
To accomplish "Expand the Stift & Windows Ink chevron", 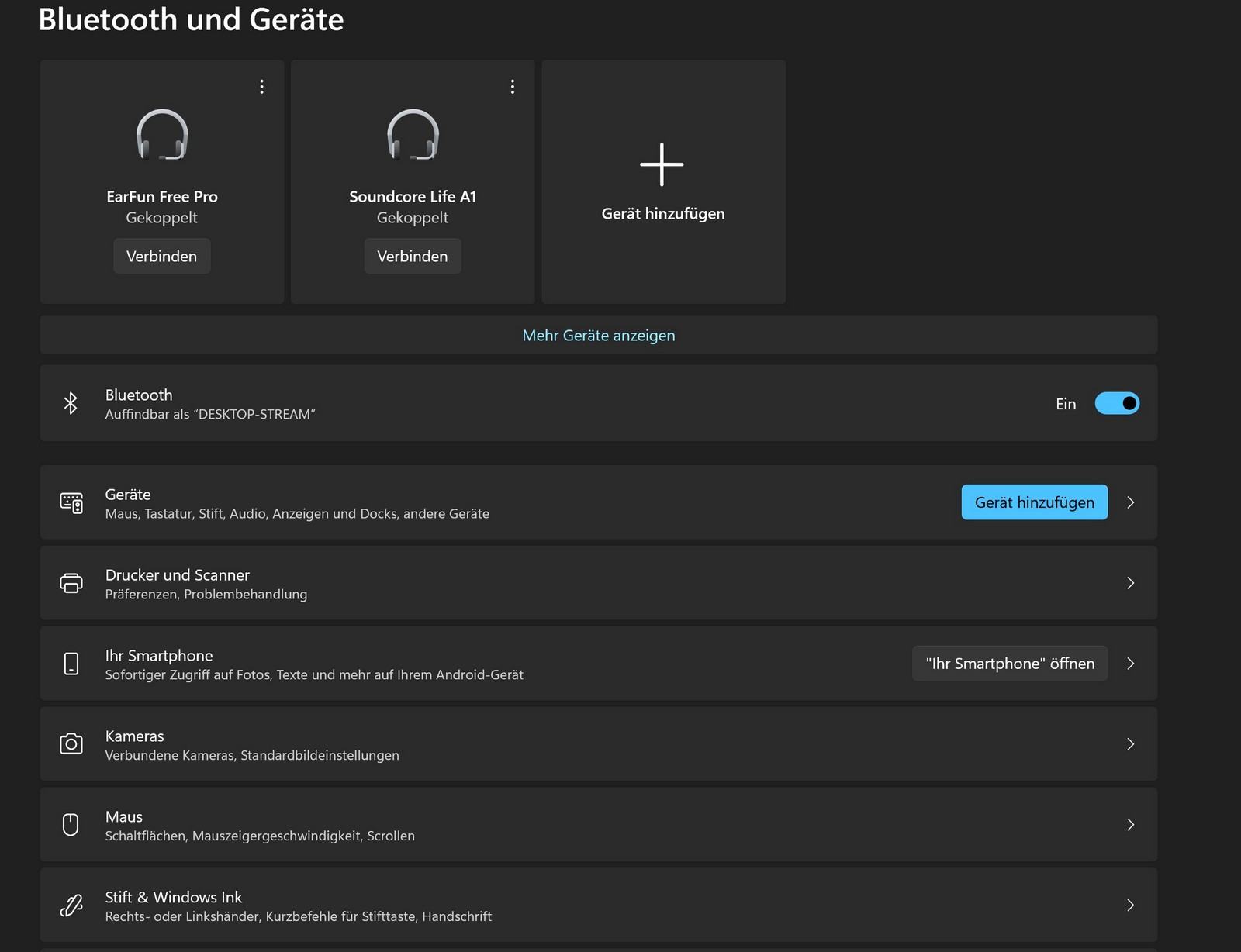I will pyautogui.click(x=1131, y=905).
